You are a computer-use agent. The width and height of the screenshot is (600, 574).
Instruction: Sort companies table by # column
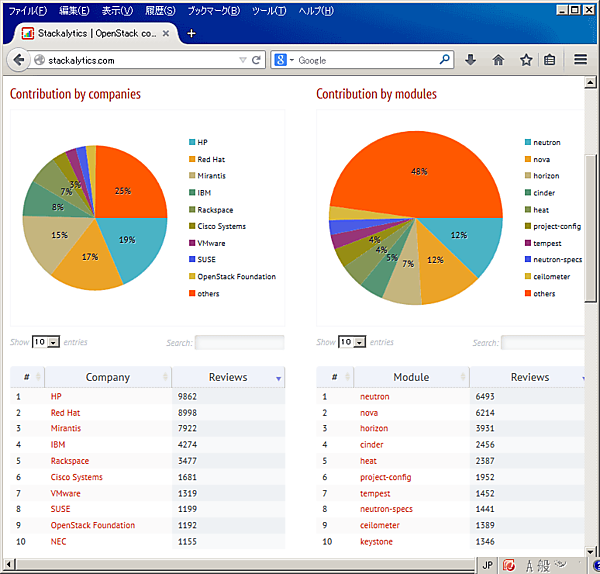(27, 377)
